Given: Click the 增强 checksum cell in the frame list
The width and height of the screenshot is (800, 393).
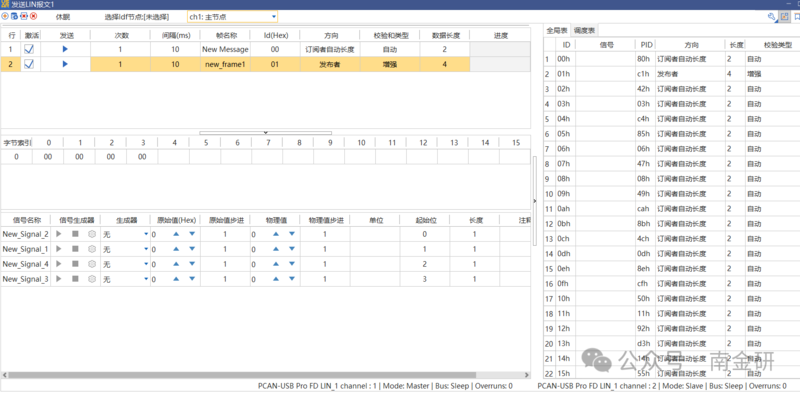Looking at the screenshot, I should click(x=390, y=64).
